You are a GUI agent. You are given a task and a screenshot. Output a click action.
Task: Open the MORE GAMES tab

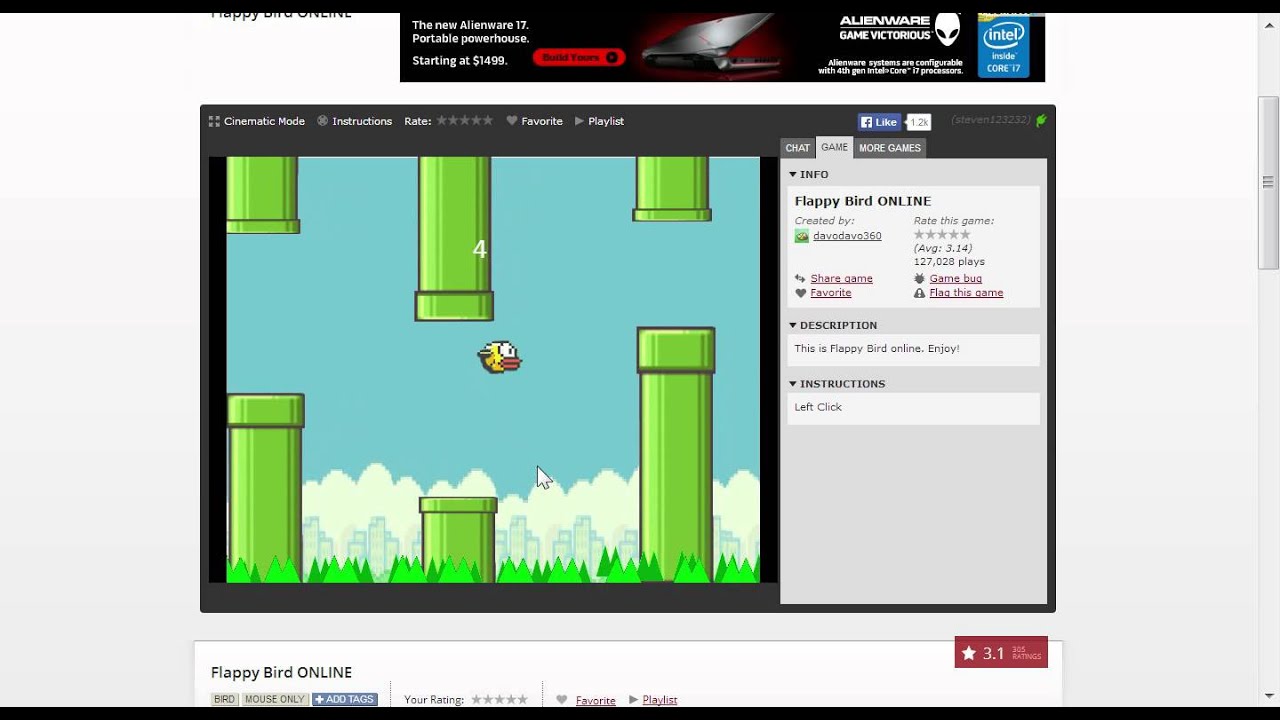point(890,148)
